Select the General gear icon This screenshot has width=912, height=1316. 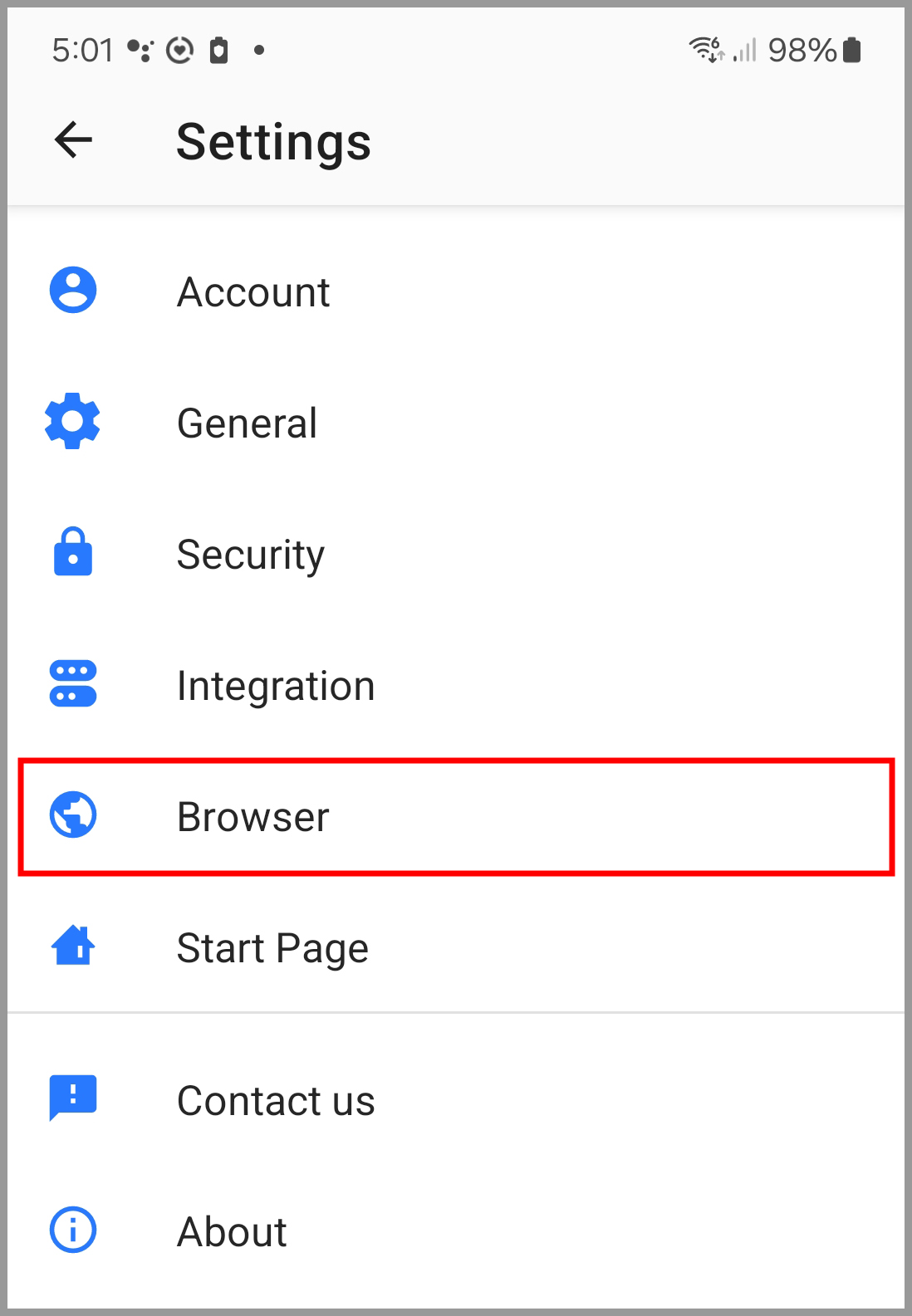(73, 421)
